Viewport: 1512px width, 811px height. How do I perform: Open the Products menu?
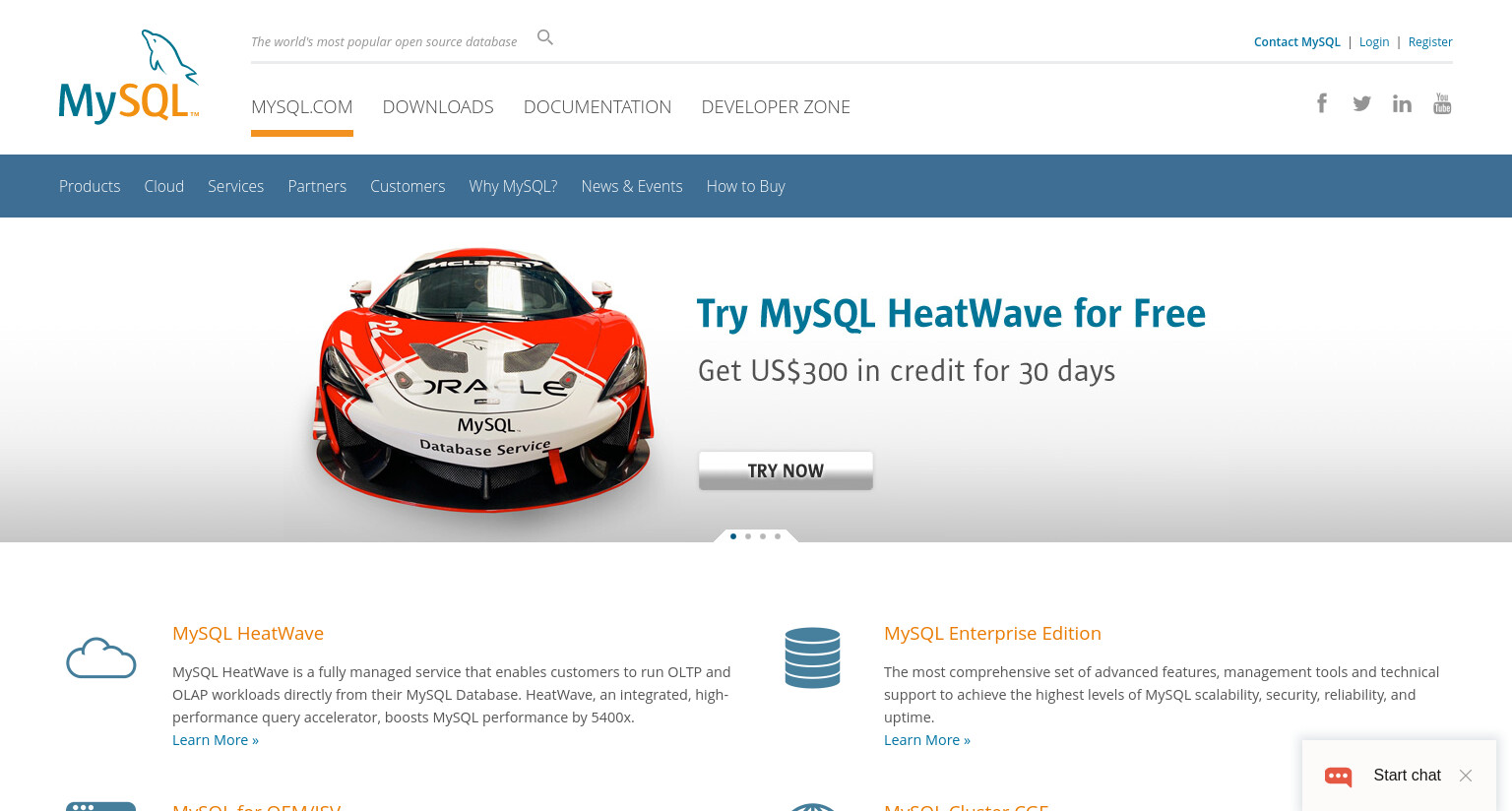pyautogui.click(x=90, y=186)
